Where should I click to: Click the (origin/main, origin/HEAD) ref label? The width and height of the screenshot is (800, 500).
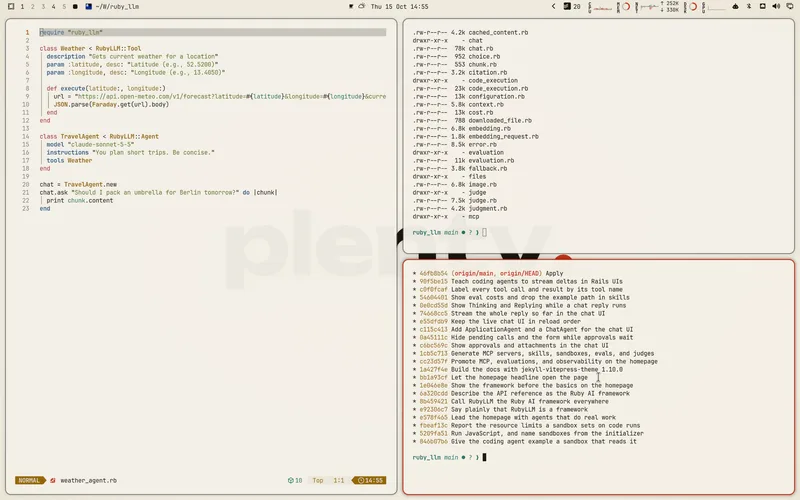click(496, 273)
